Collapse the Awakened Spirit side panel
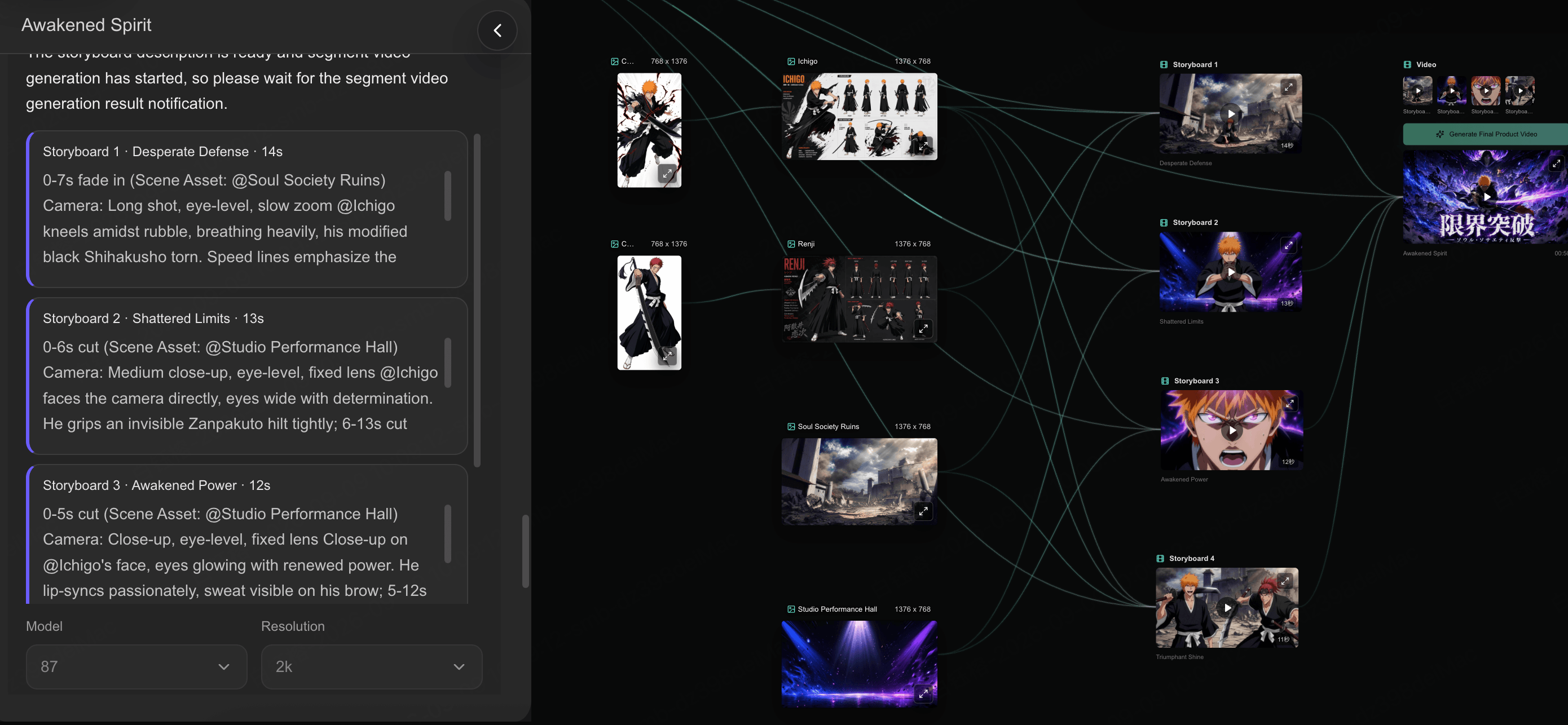Screen dimensions: 1568x725 click(x=497, y=30)
